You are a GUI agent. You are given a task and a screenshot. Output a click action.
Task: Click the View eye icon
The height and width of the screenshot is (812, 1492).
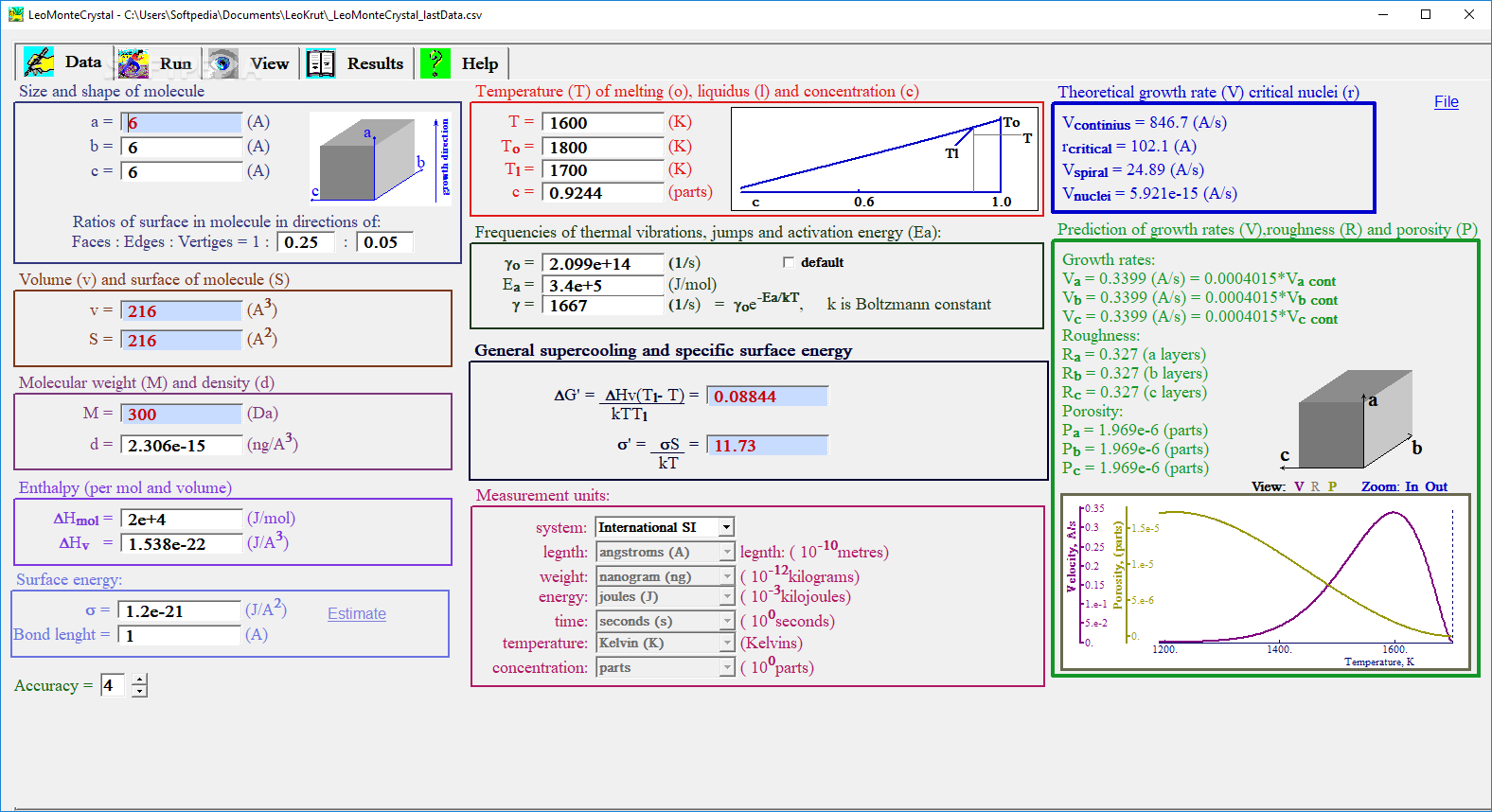tap(223, 63)
